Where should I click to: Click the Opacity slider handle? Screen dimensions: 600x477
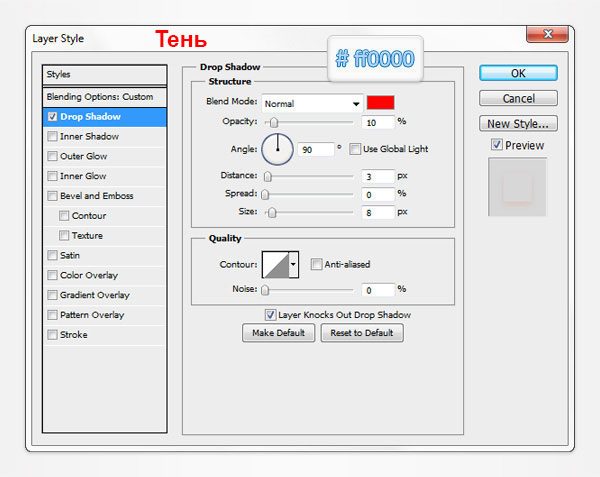[x=274, y=123]
